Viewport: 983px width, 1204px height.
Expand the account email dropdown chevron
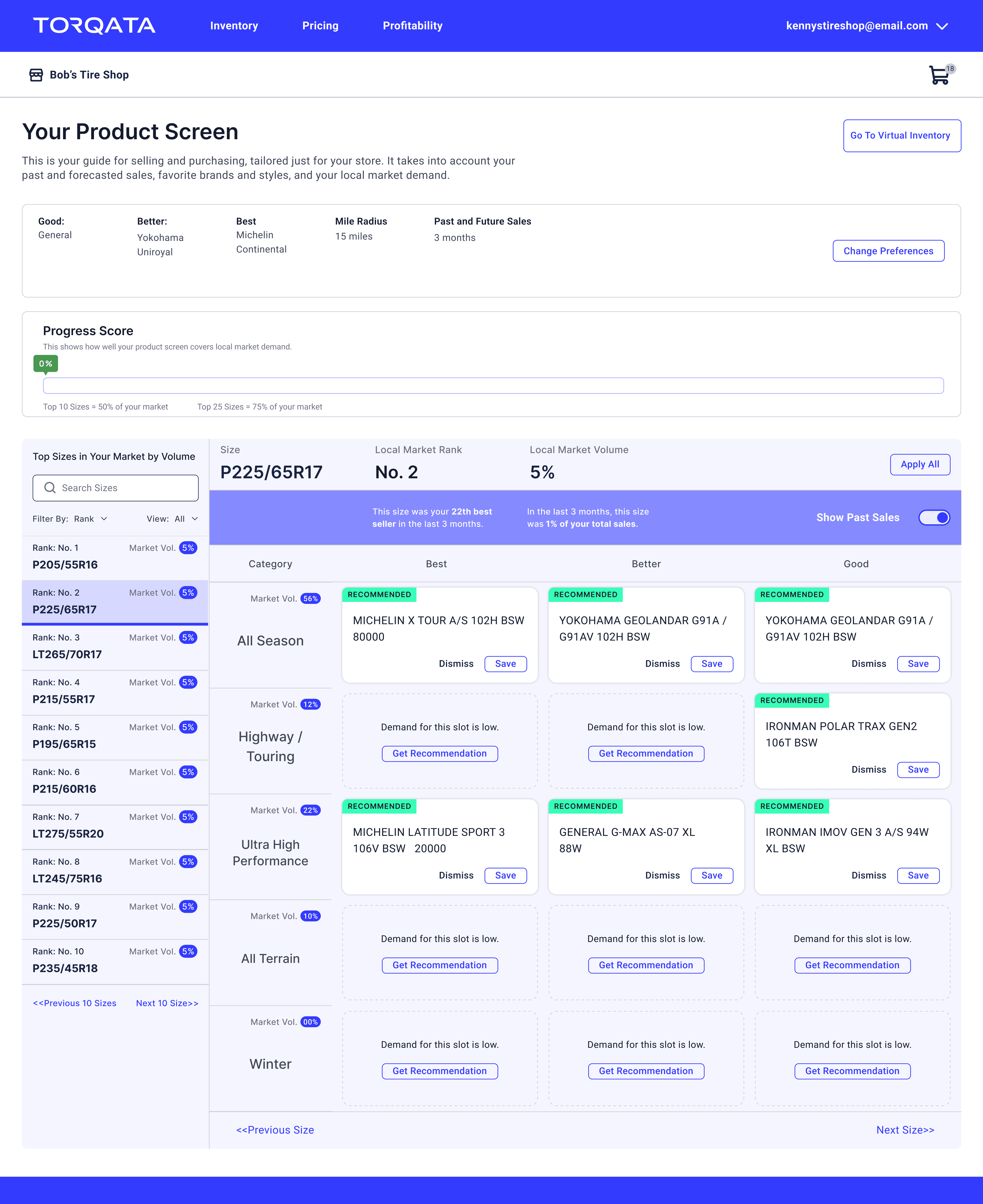pyautogui.click(x=942, y=26)
